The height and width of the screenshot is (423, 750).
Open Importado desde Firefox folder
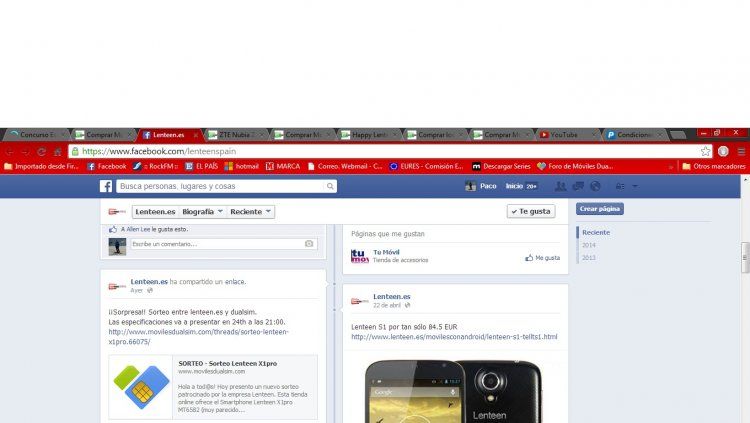tap(41, 167)
